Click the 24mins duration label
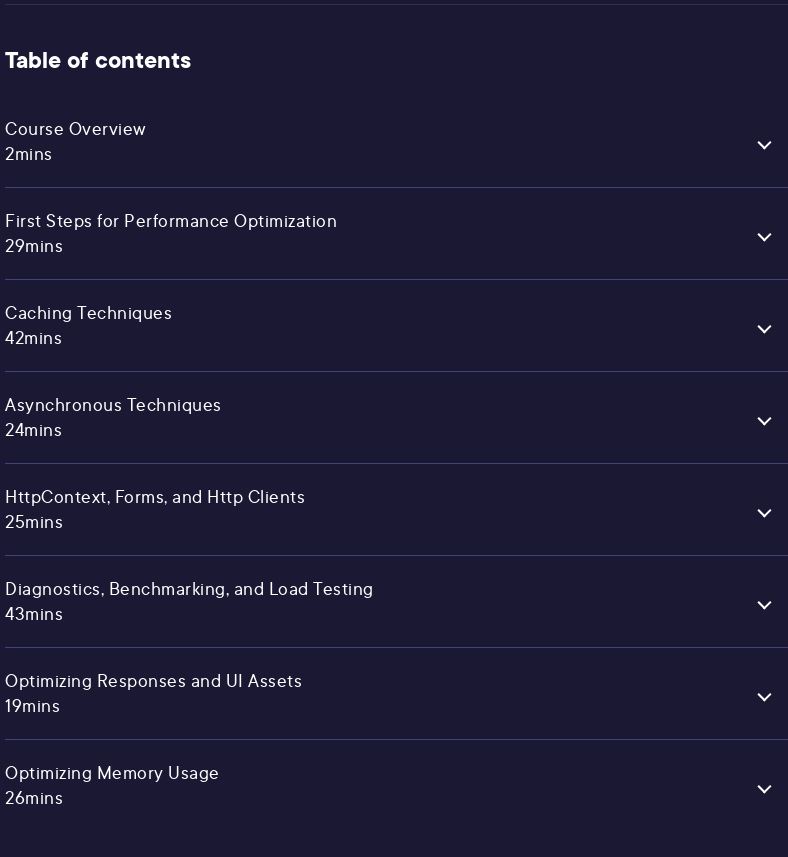The image size is (788, 857). [x=33, y=431]
